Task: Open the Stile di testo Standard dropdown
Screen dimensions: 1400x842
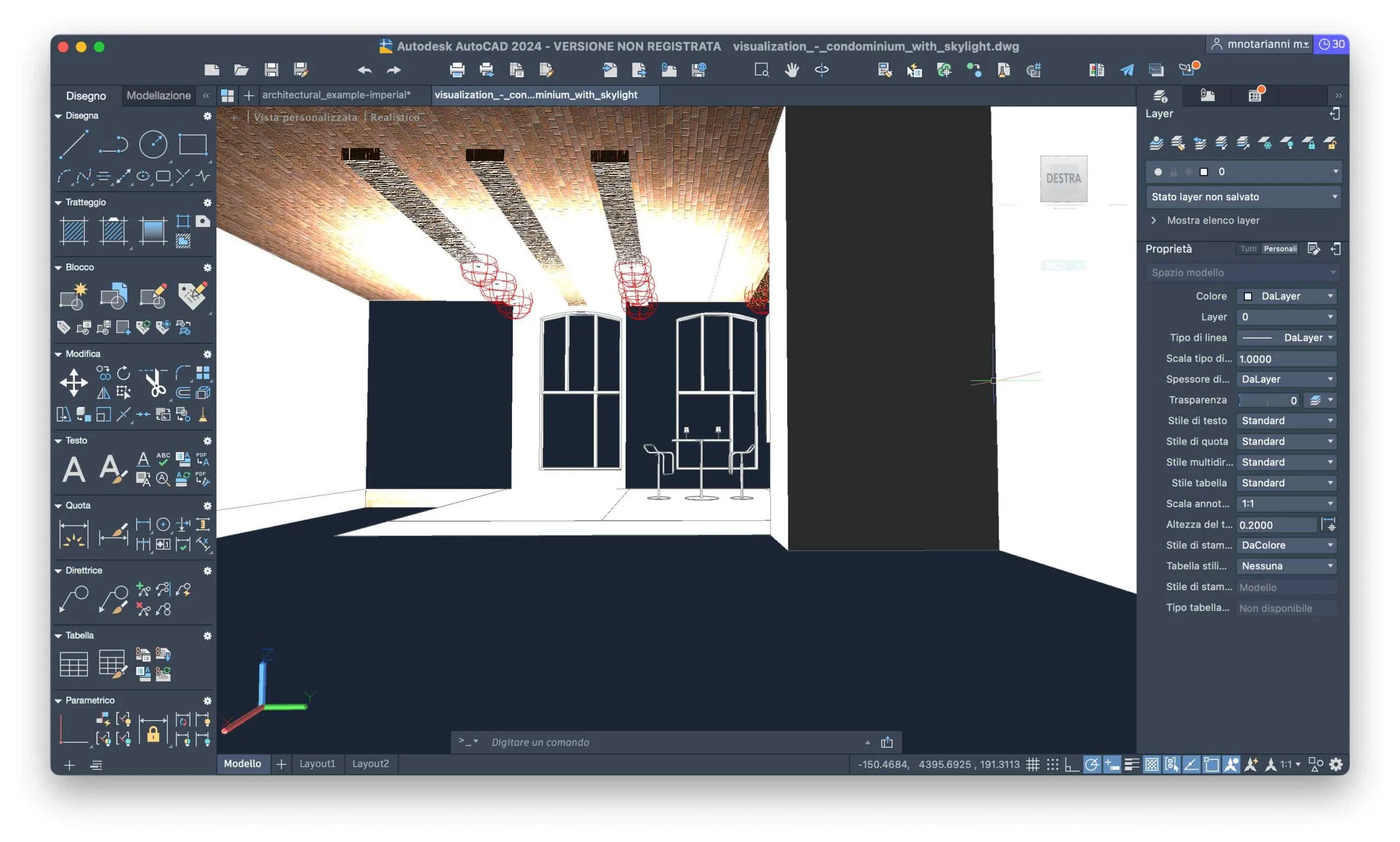Action: [x=1286, y=420]
